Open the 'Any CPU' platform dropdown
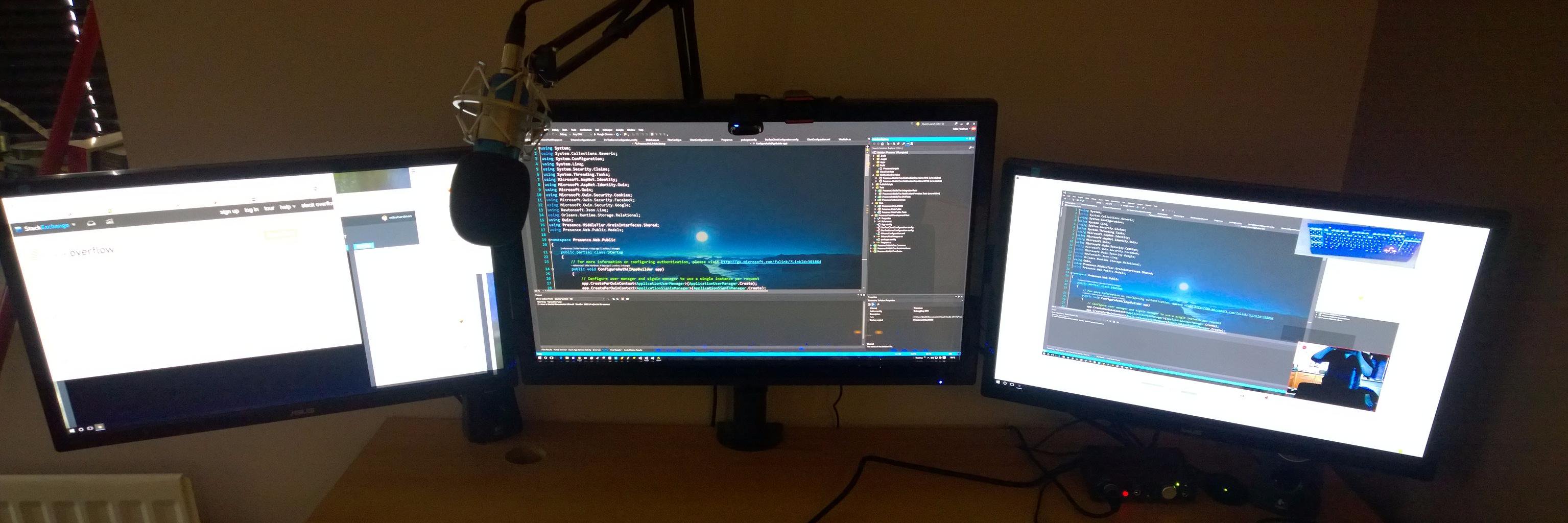 583,134
